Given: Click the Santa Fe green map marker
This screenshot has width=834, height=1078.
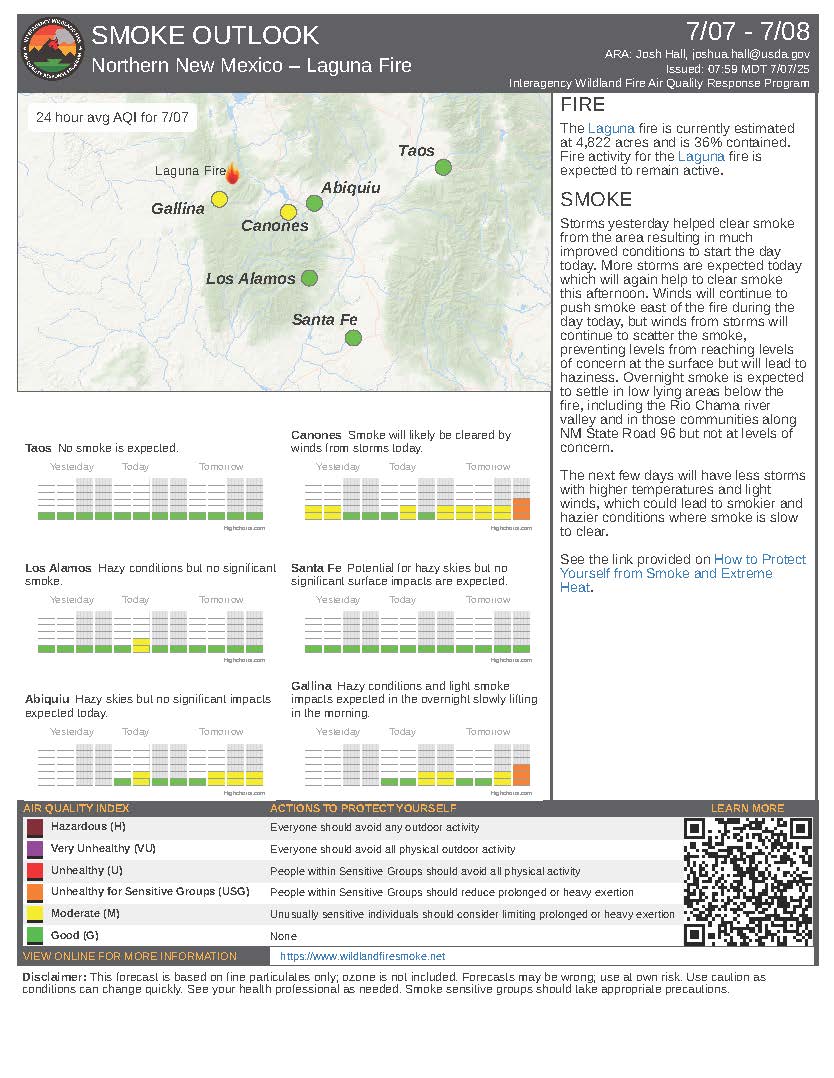Looking at the screenshot, I should [x=353, y=338].
